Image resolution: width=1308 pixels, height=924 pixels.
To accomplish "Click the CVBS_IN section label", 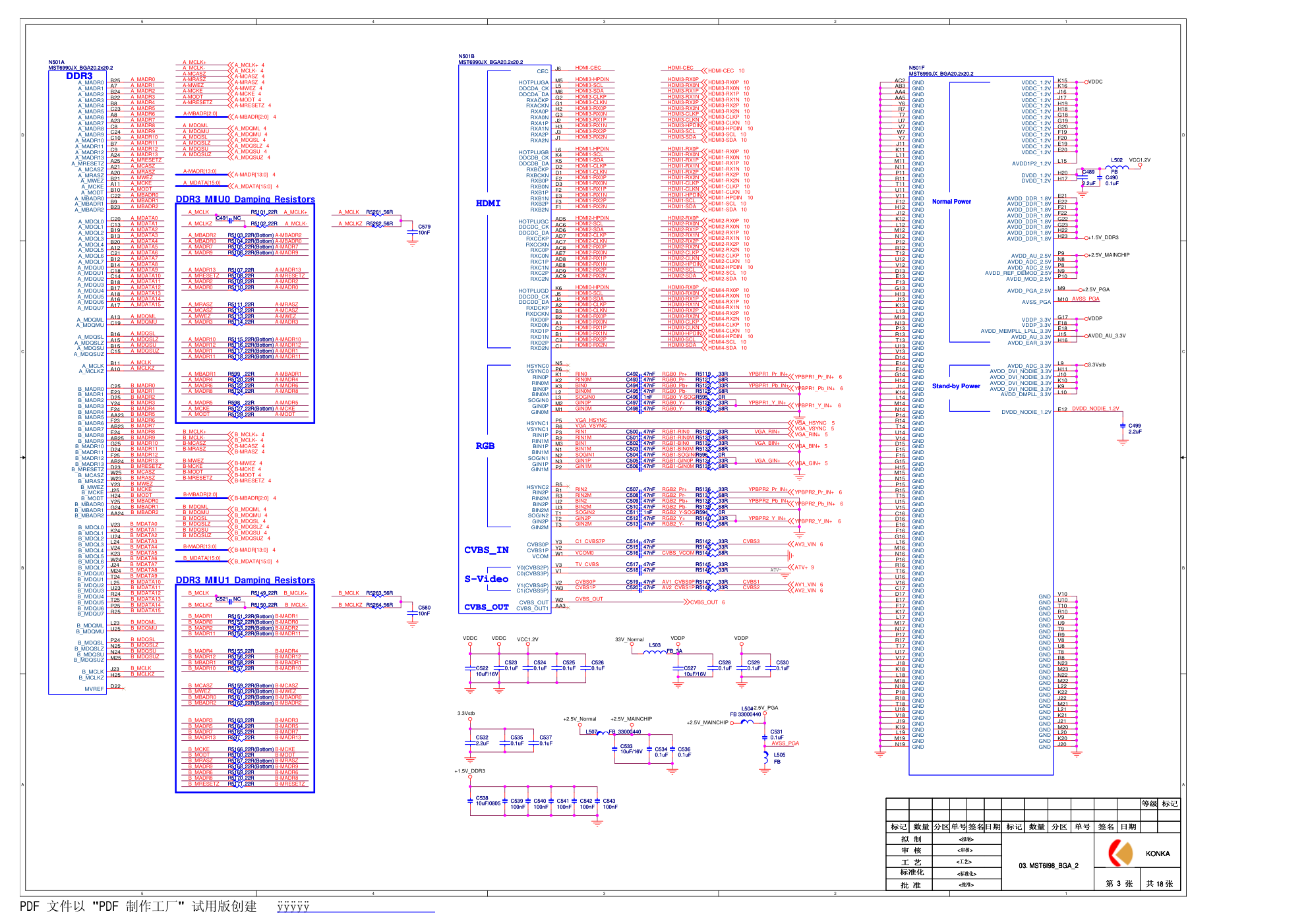I will click(x=486, y=550).
